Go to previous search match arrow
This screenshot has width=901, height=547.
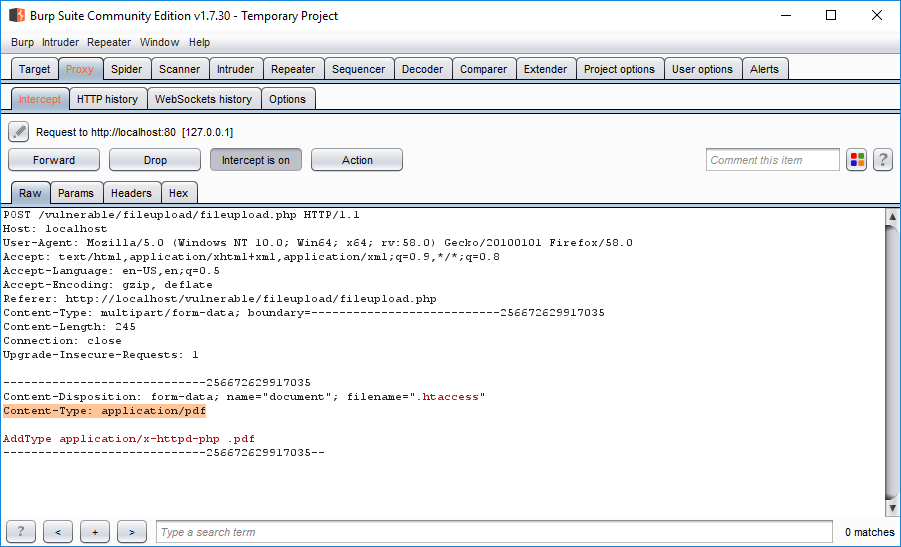coord(58,532)
